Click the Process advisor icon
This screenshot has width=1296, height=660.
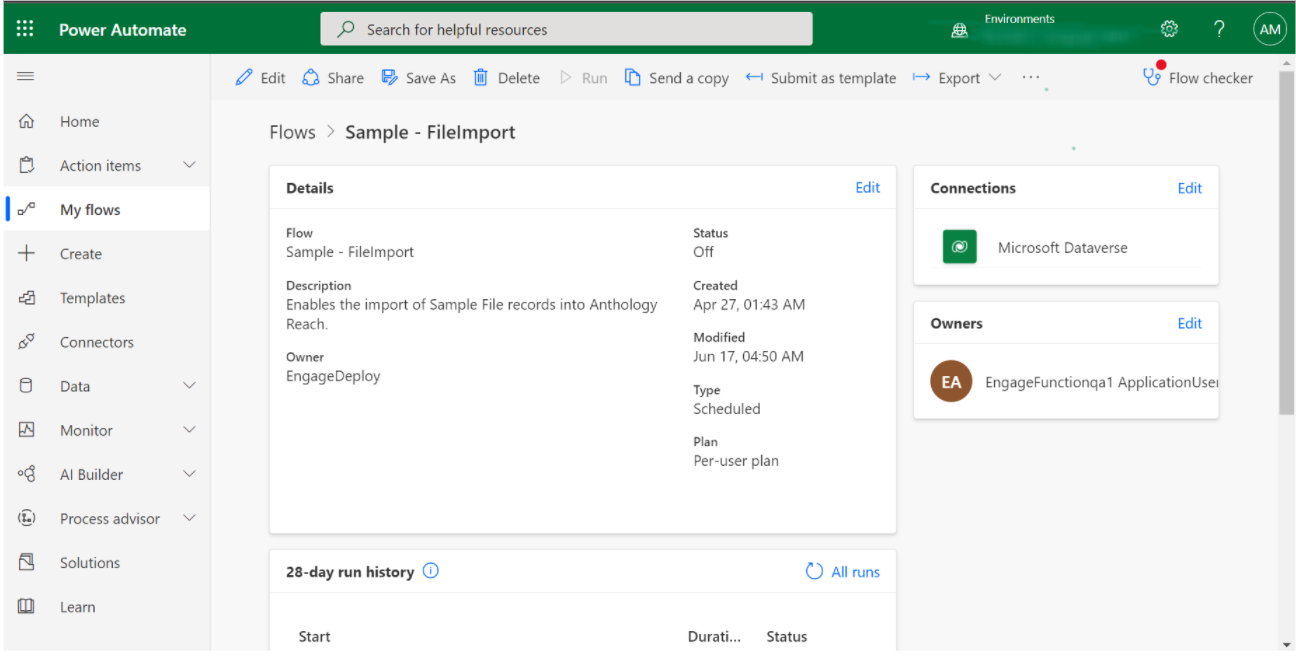pos(27,518)
